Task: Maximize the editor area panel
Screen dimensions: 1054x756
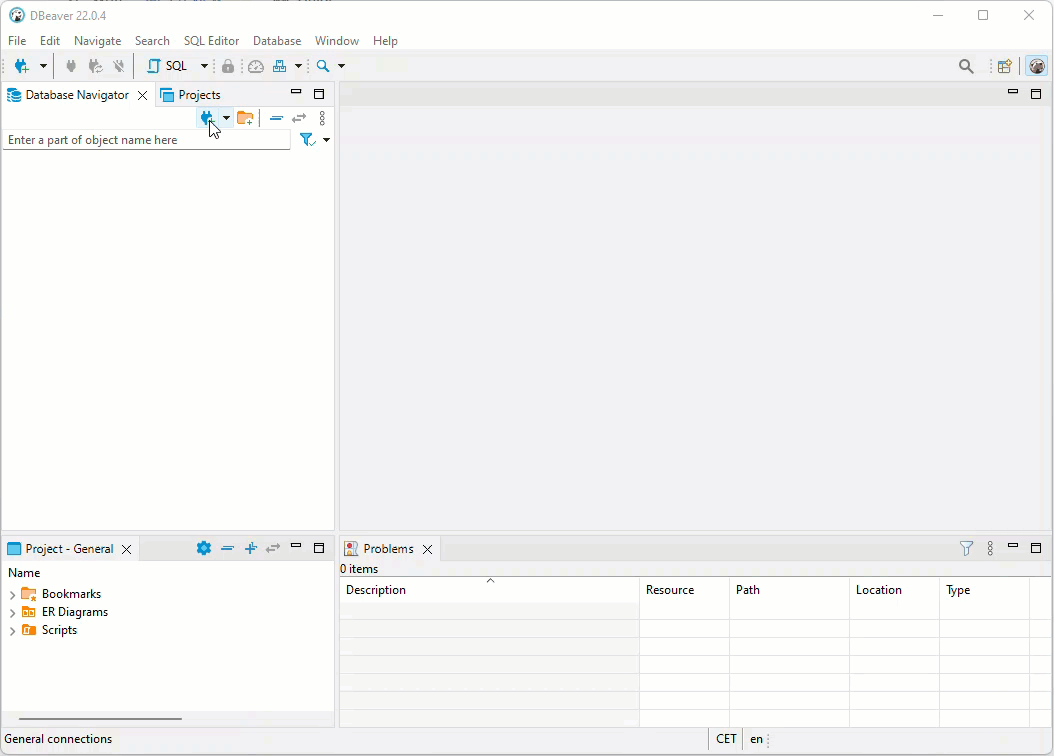Action: (x=1036, y=94)
